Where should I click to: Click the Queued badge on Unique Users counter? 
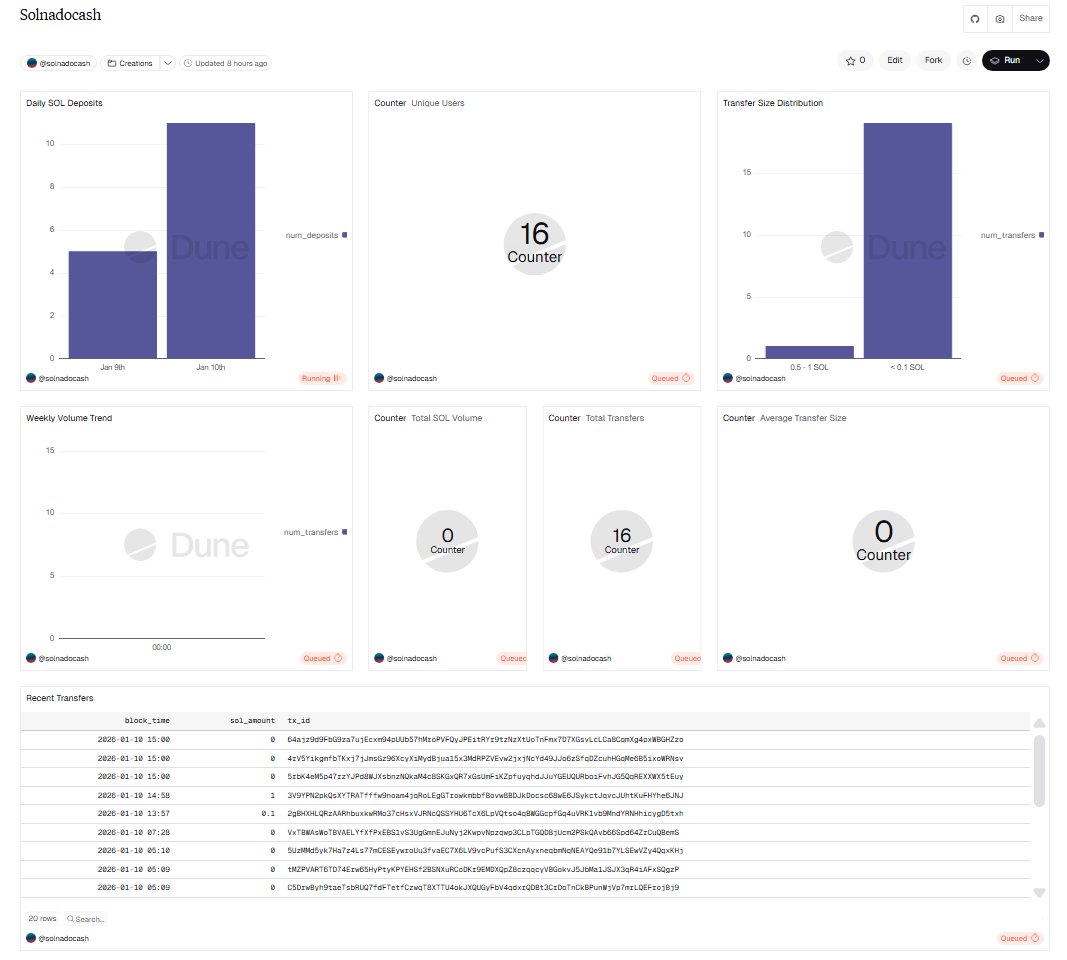tap(670, 378)
